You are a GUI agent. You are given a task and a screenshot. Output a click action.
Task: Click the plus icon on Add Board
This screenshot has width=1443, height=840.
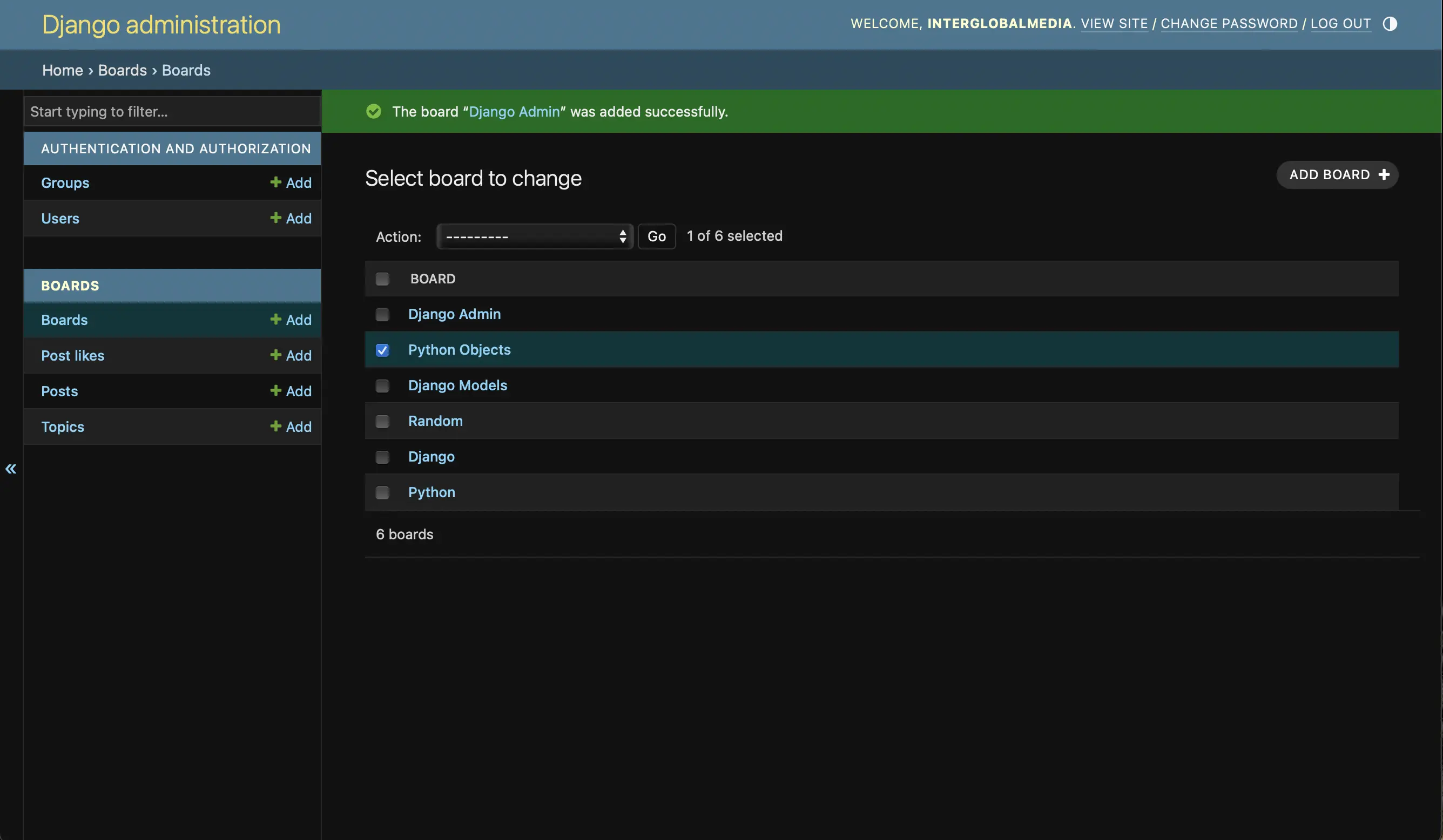pos(1384,175)
